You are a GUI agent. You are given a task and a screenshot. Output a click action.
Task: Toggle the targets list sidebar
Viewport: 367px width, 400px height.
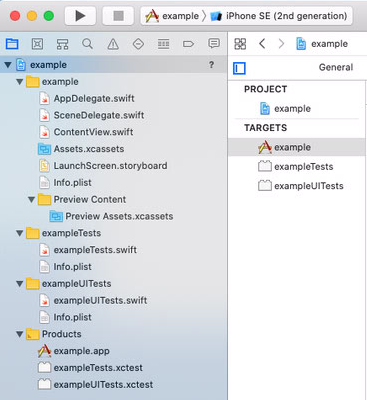coord(239,68)
